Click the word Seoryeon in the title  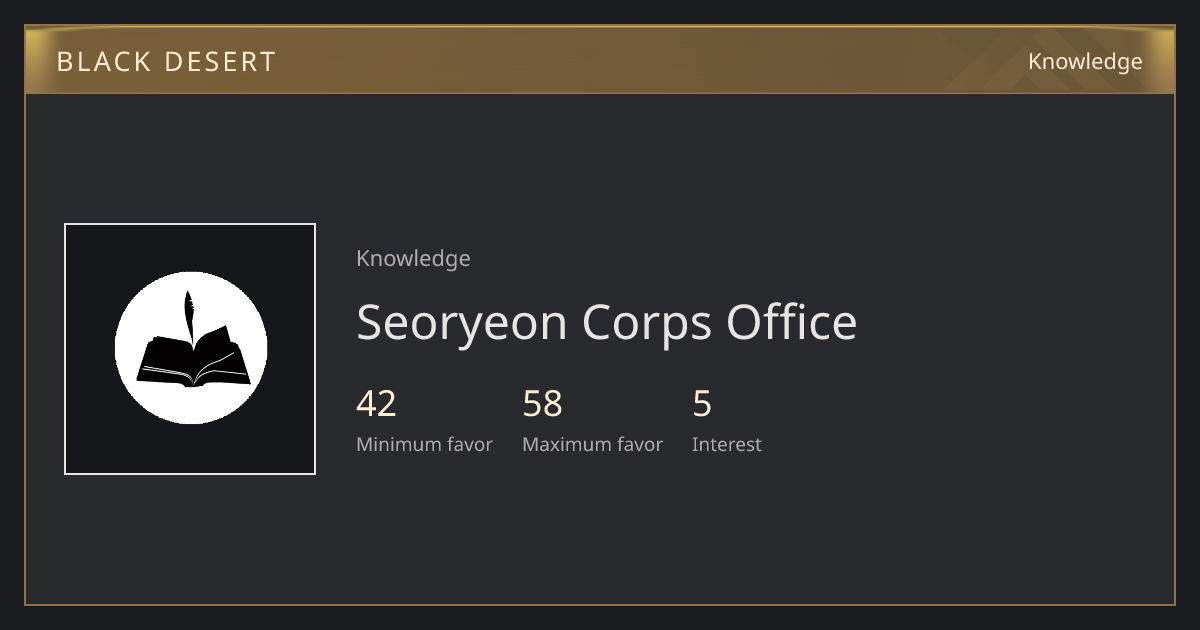462,322
